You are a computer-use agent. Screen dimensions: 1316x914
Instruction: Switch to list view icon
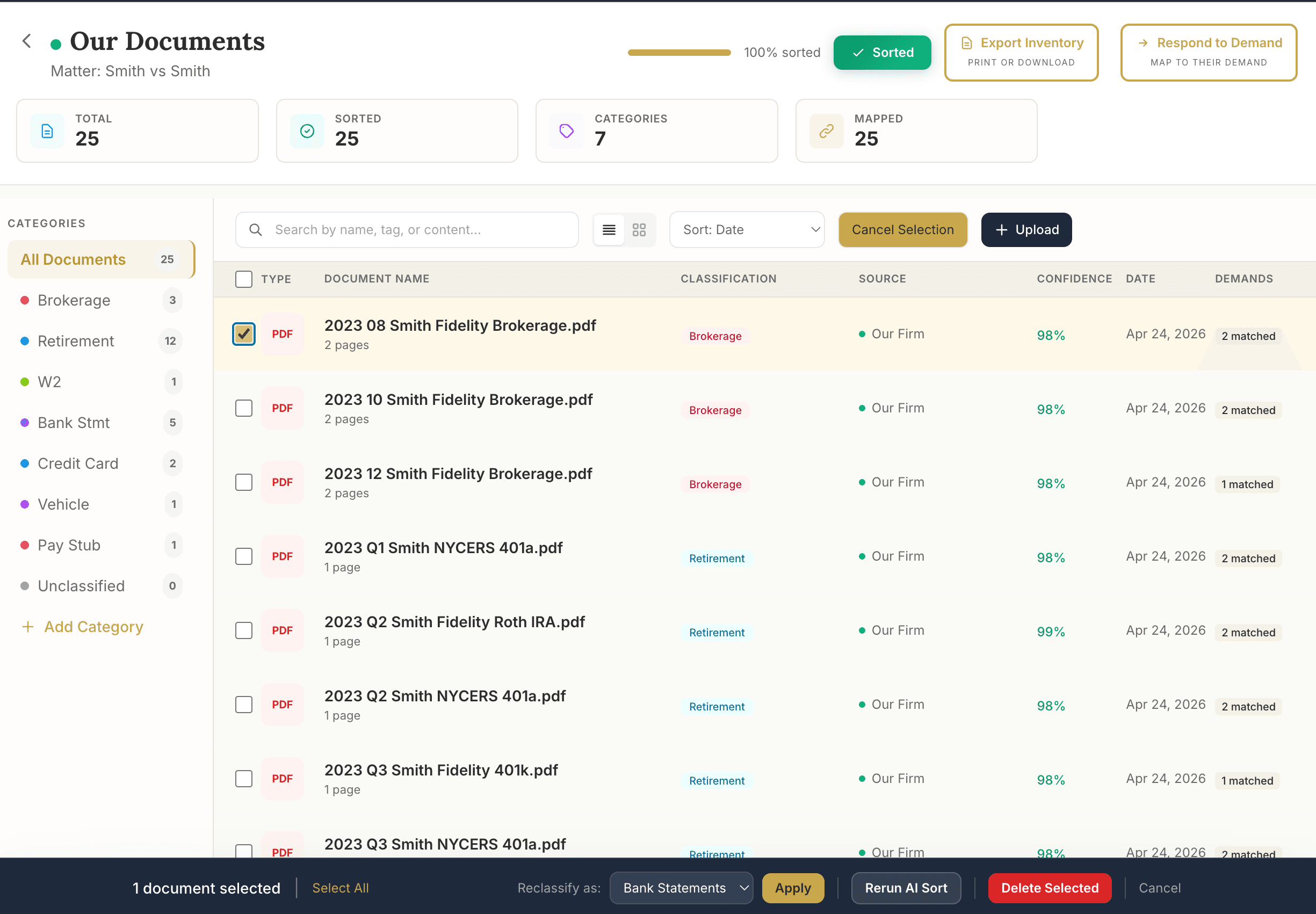click(609, 230)
